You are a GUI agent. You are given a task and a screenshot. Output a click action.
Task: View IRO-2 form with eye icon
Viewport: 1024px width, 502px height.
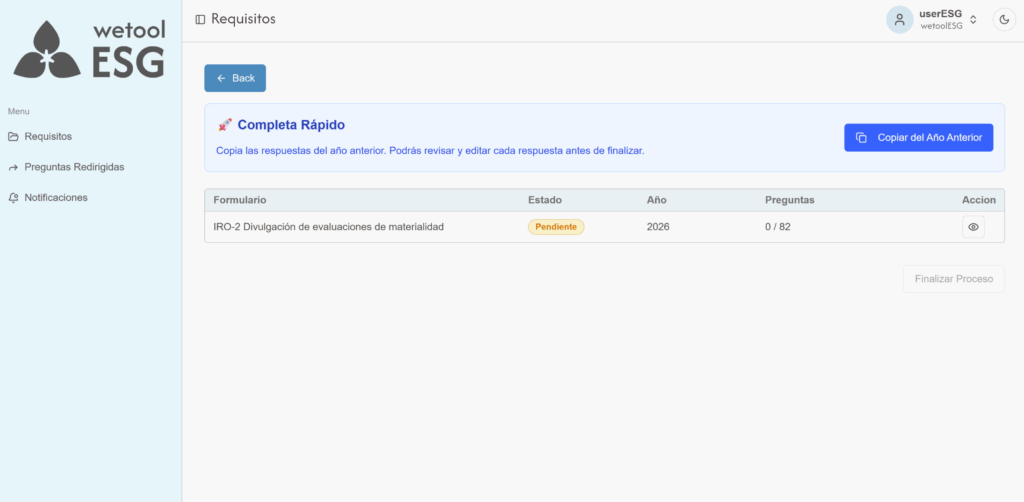[x=973, y=227]
